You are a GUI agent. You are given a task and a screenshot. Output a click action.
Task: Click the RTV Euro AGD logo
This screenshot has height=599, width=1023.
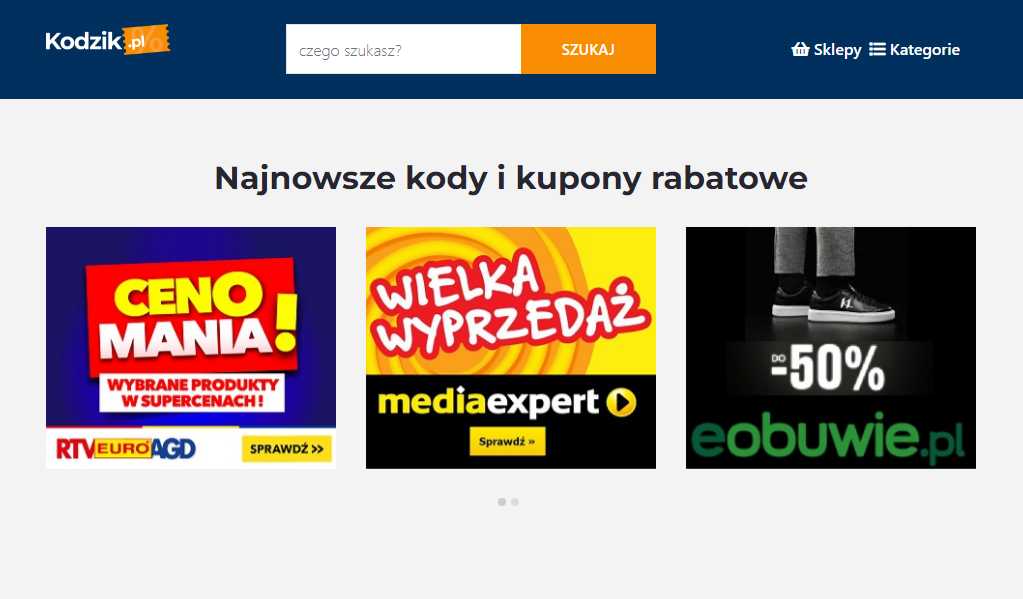[126, 449]
